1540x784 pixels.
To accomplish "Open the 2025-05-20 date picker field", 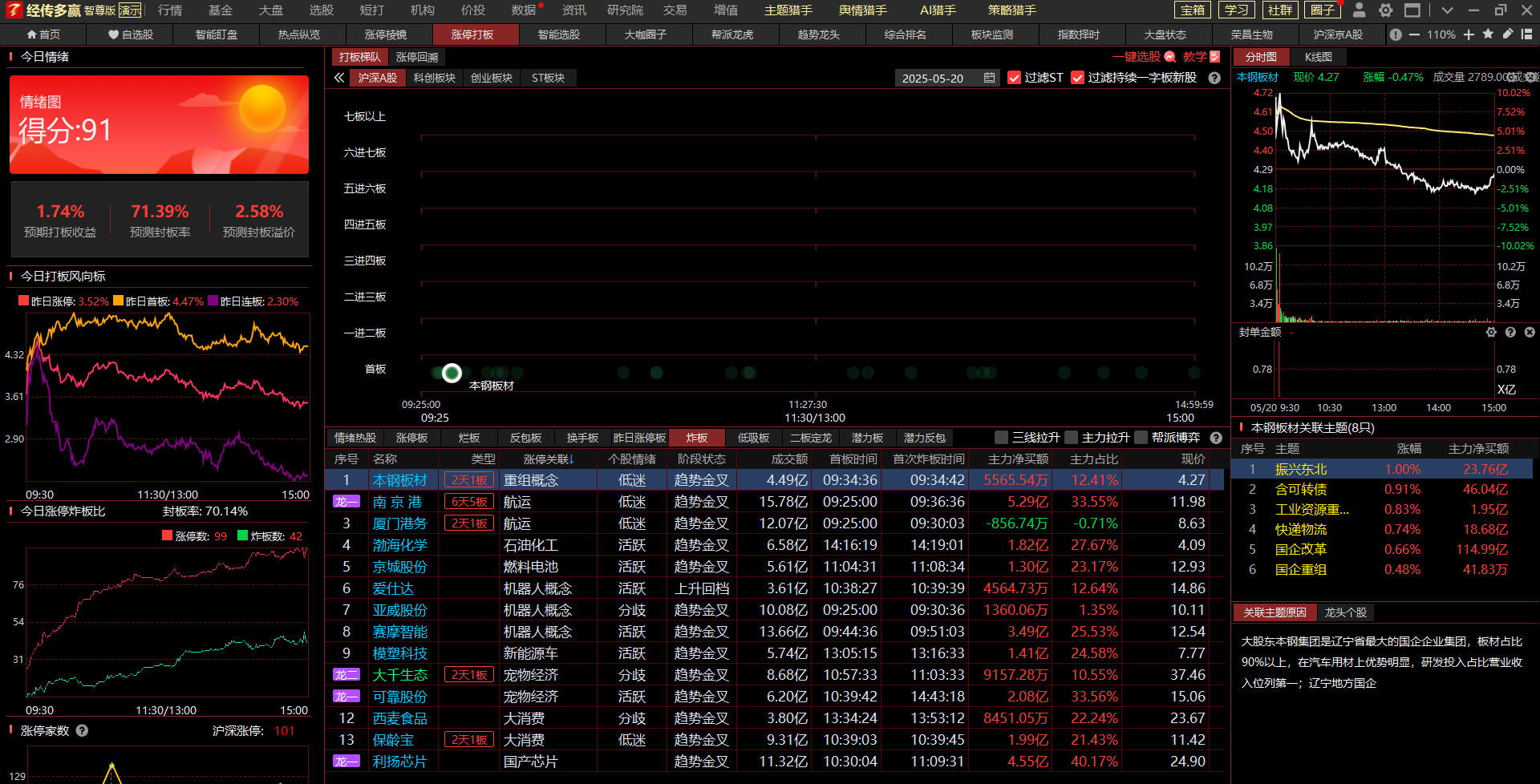I will [946, 78].
